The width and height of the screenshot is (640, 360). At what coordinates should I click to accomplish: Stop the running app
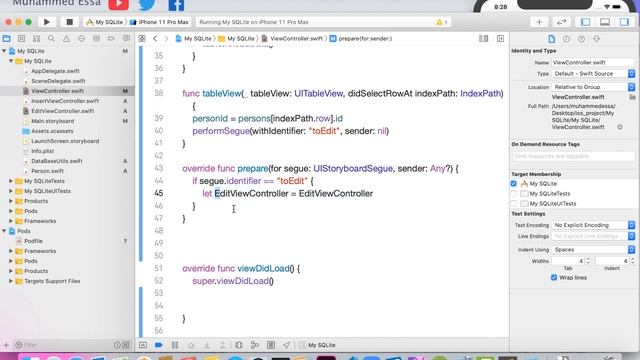click(x=69, y=22)
